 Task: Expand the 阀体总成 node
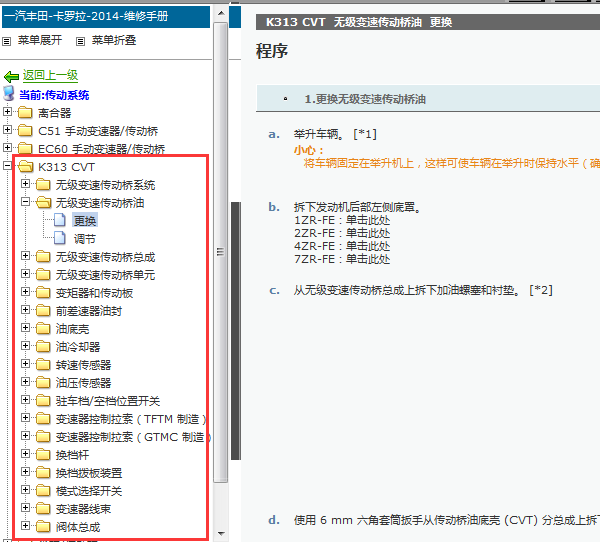pyautogui.click(x=25, y=526)
